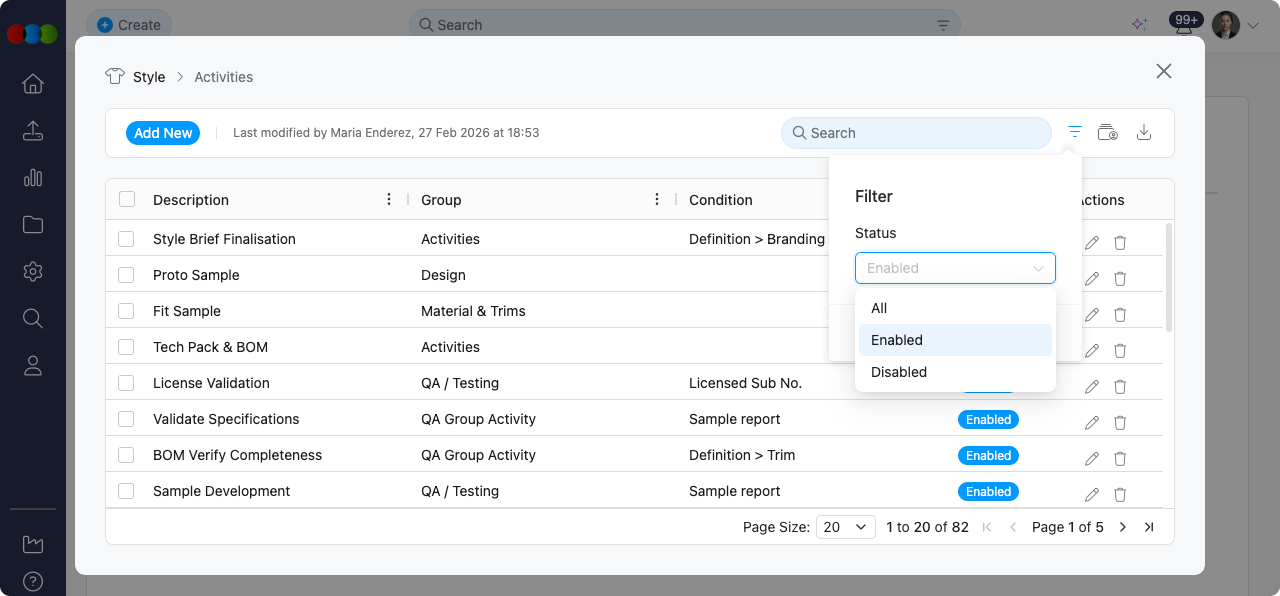Image resolution: width=1280 pixels, height=596 pixels.
Task: Choose All in the status list
Action: [x=879, y=308]
